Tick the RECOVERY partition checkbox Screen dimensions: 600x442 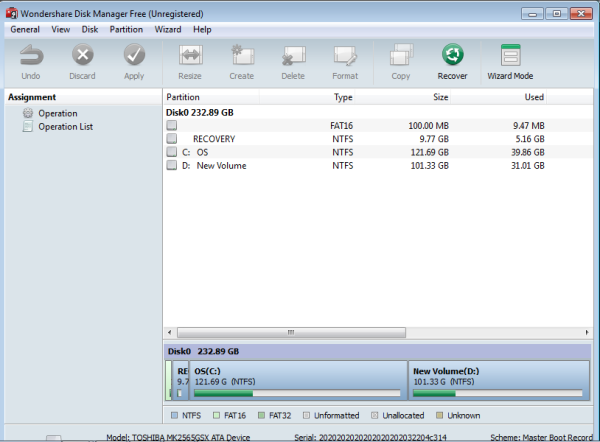click(x=172, y=138)
